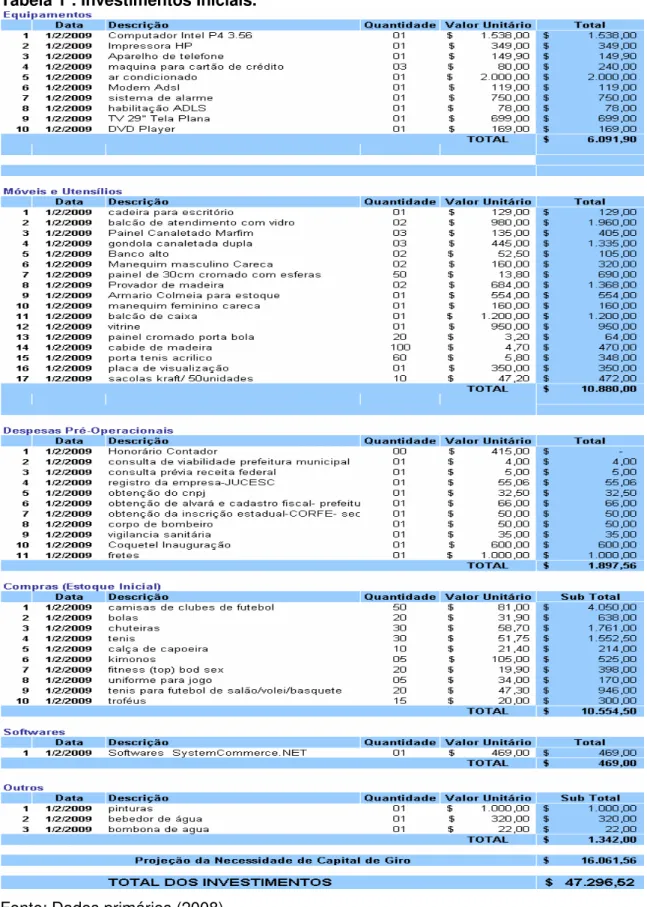Image resolution: width=647 pixels, height=907 pixels.
Task: Click the 'bolas' description cell
Action: pyautogui.click(x=123, y=618)
